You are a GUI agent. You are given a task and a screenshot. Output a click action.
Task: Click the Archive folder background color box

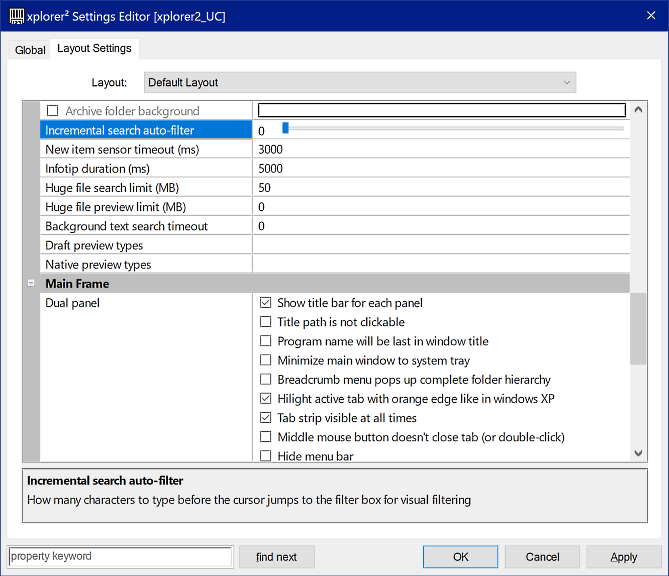[442, 110]
